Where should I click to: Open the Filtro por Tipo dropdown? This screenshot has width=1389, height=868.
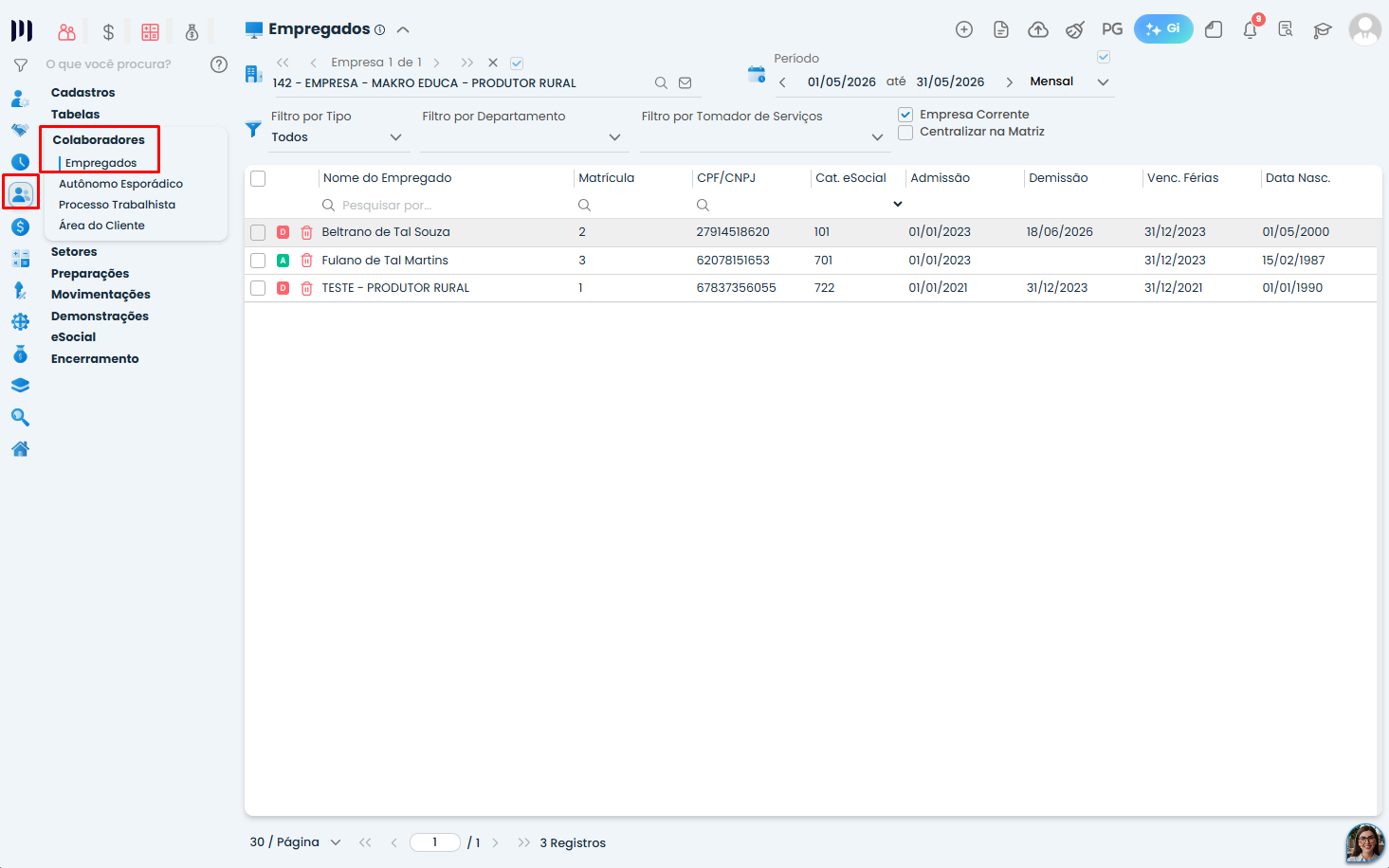pos(338,137)
